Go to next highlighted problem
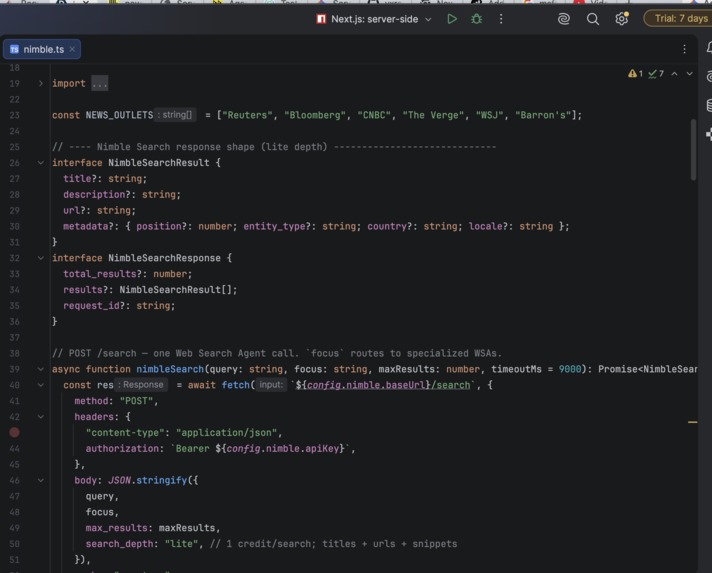 (689, 74)
